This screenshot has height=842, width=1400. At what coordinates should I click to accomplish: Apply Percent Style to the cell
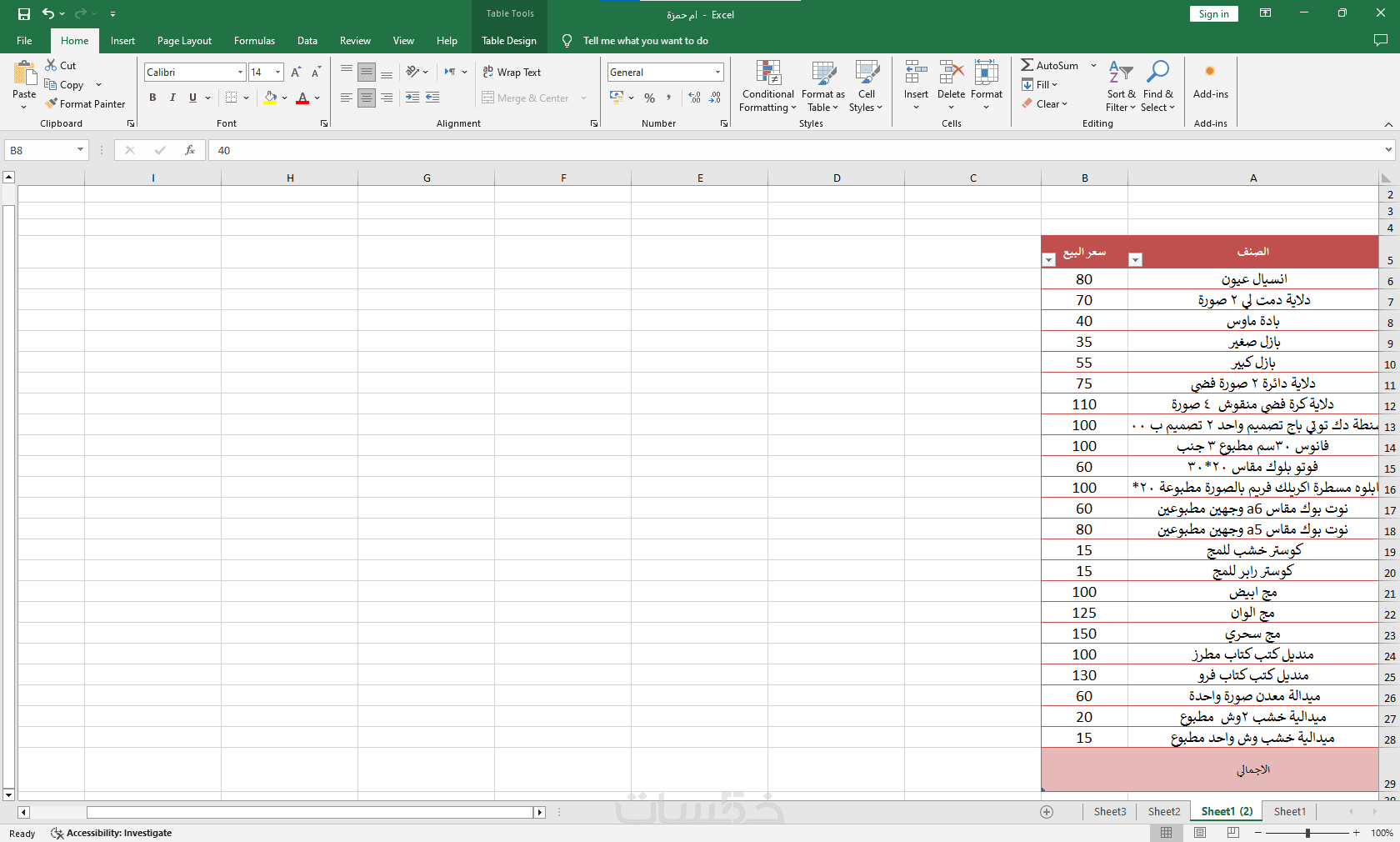pos(649,98)
